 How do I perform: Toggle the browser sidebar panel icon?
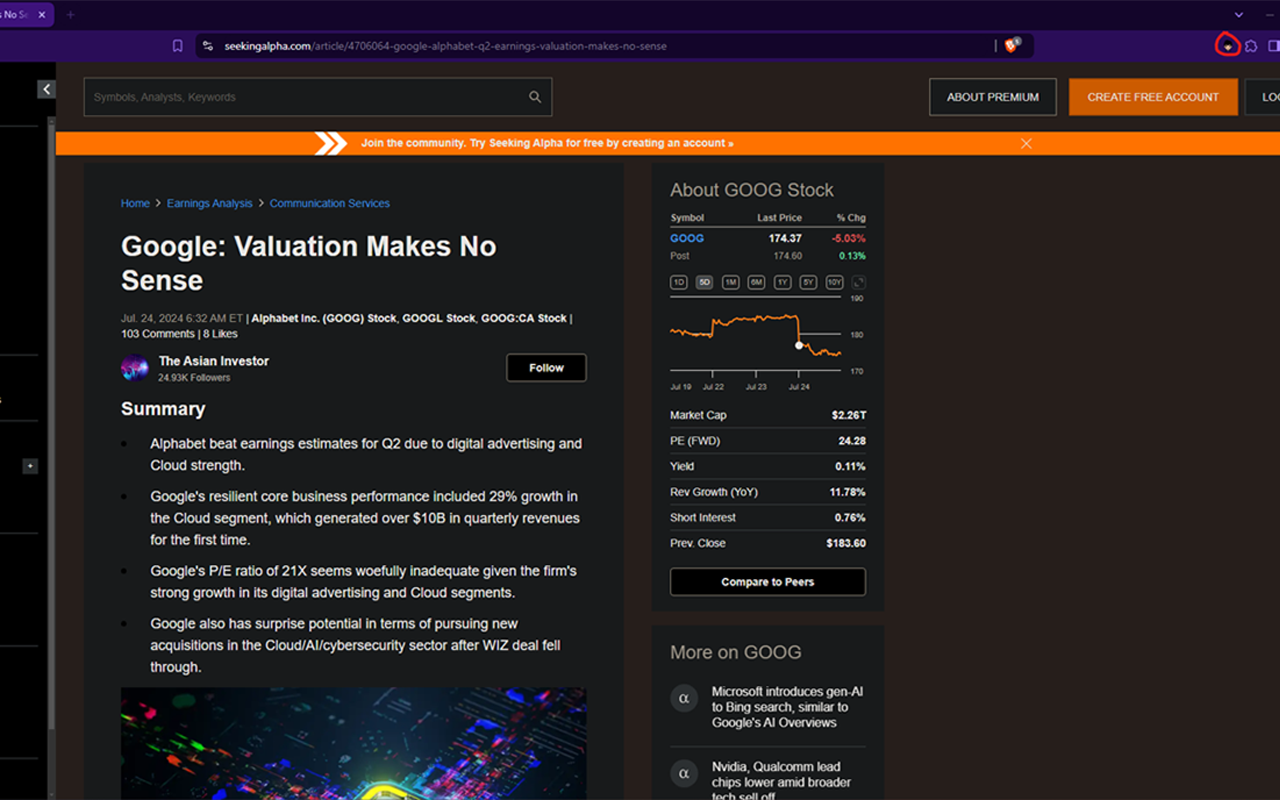pos(1274,46)
